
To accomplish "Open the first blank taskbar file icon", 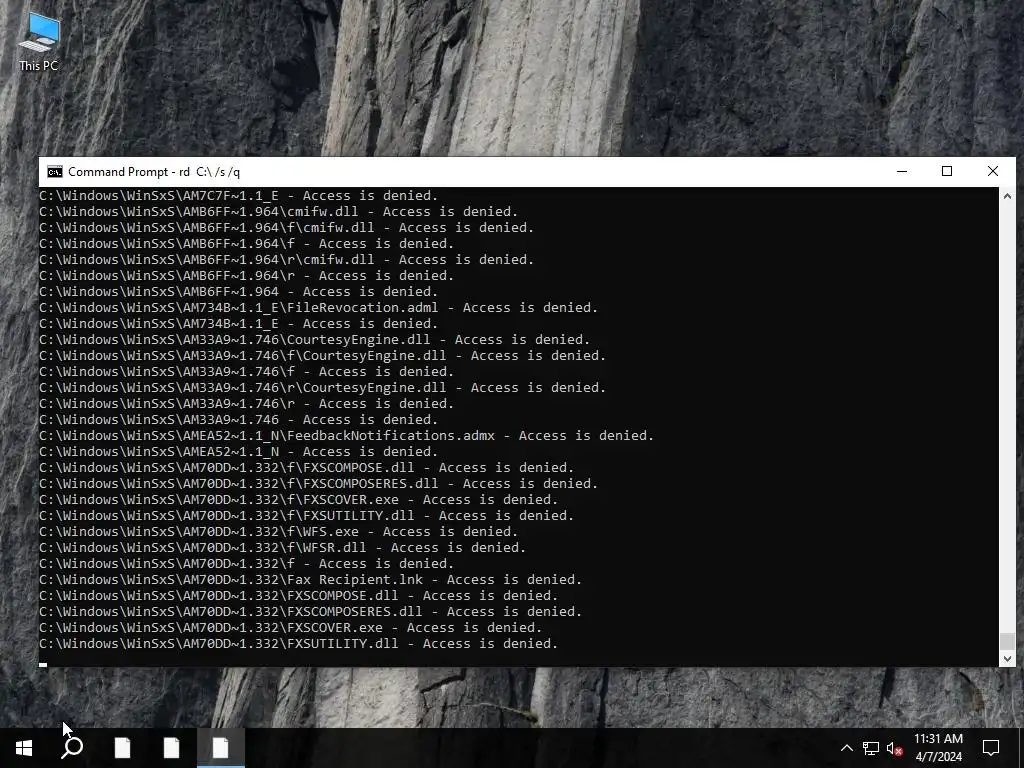I will coord(122,748).
